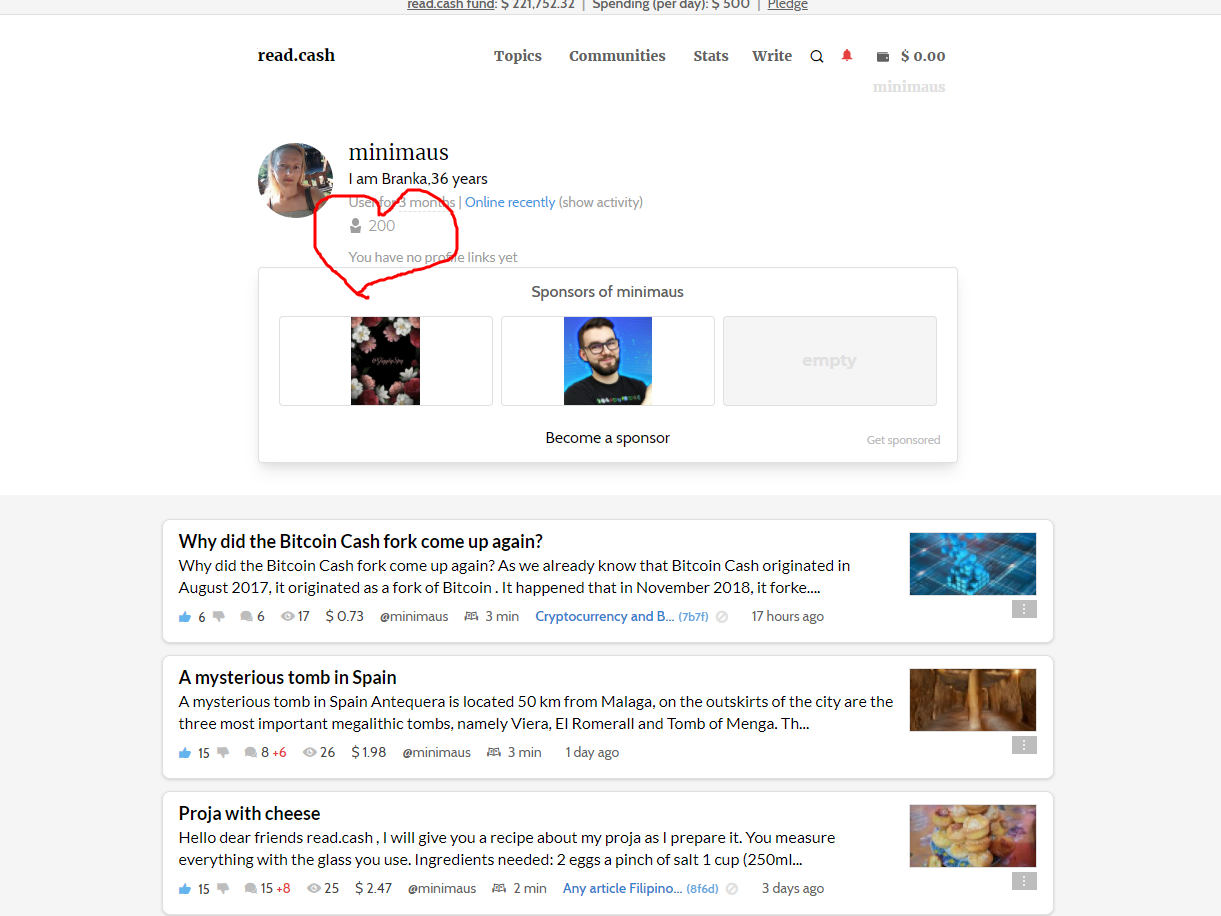1221x916 pixels.
Task: Open comments of Bitcoin Cash fork article
Action: (x=246, y=617)
